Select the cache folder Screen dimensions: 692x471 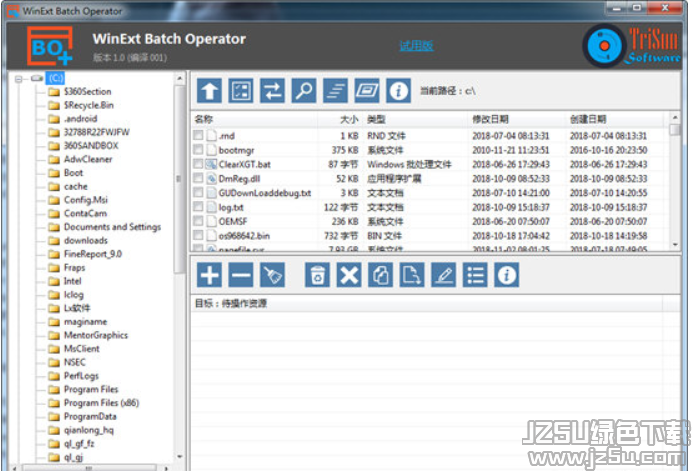pos(75,186)
